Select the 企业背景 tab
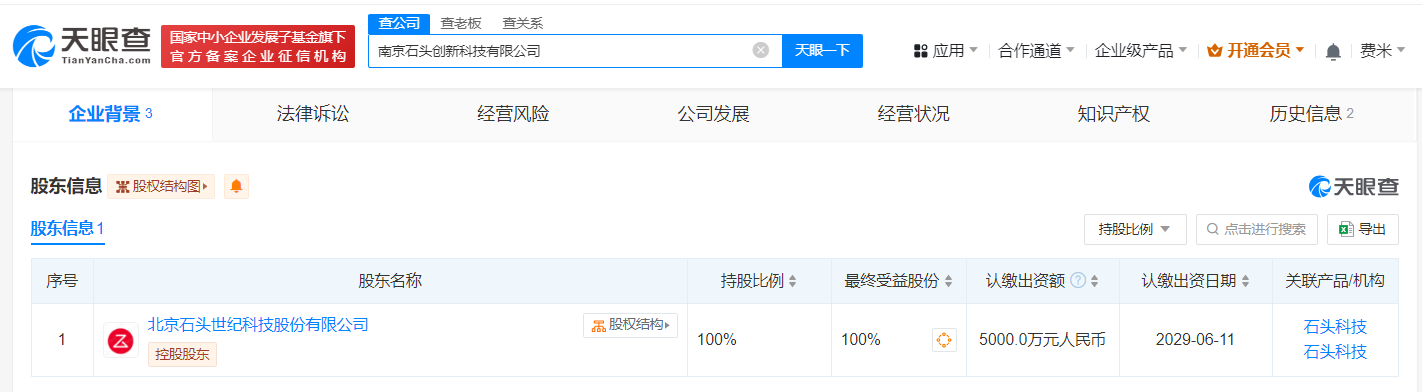 (111, 114)
